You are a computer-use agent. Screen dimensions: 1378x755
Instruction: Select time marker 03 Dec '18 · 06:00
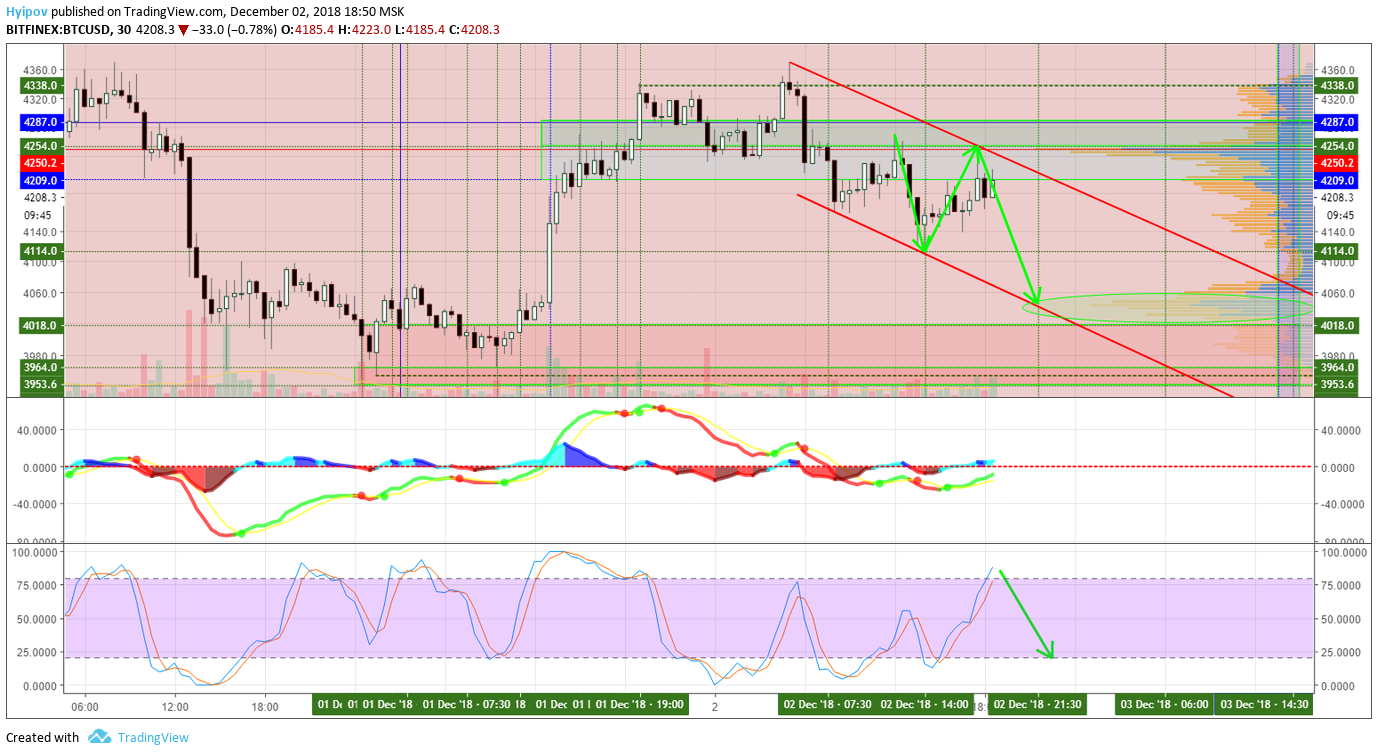click(x=1164, y=705)
